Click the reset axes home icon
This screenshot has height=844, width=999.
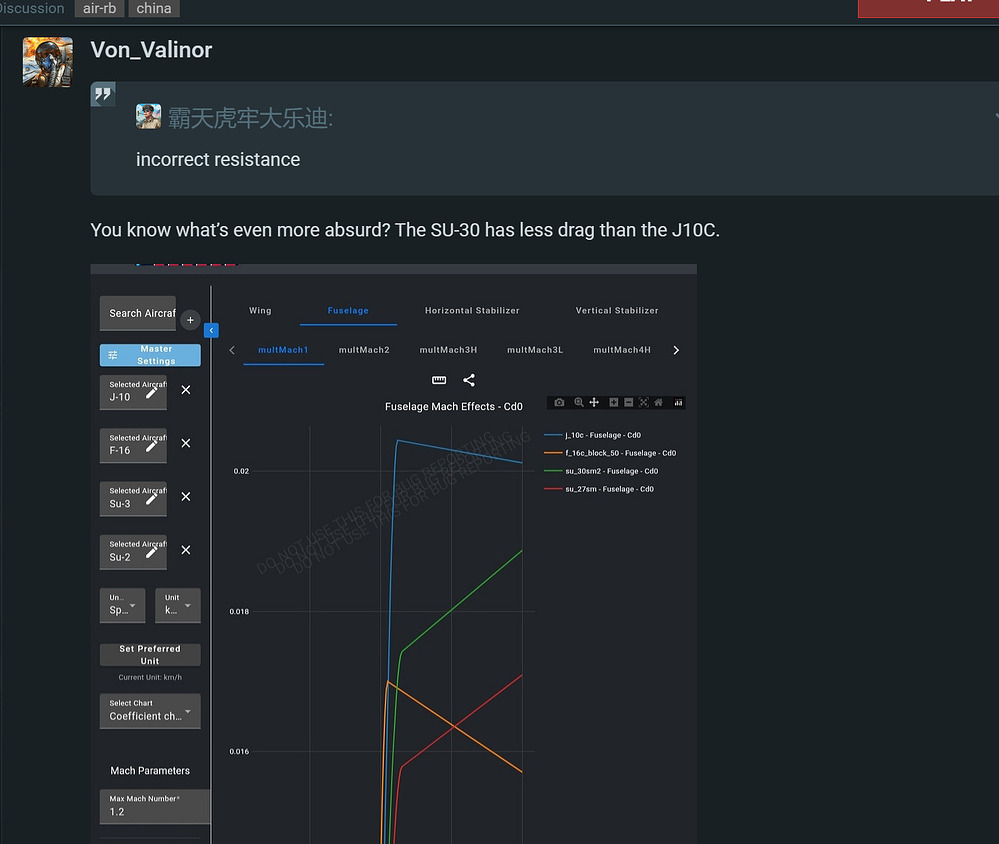click(x=658, y=402)
